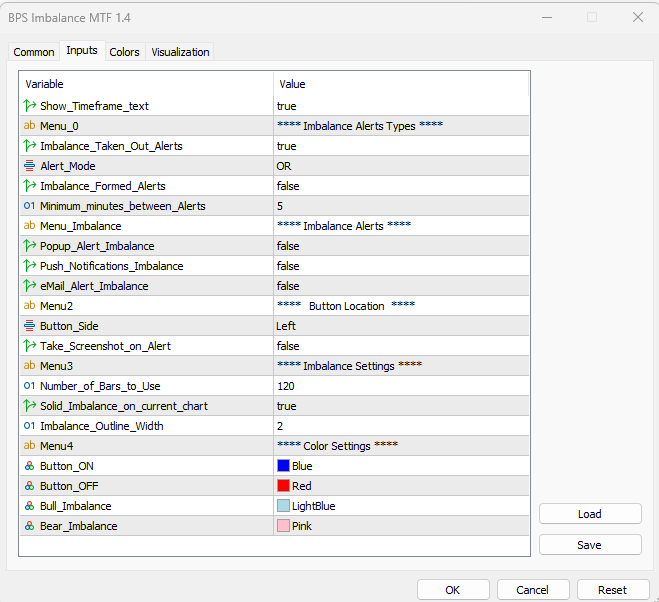The width and height of the screenshot is (659, 602).
Task: Toggle Popup_Alert_Imbalance value from false
Action: pos(400,246)
